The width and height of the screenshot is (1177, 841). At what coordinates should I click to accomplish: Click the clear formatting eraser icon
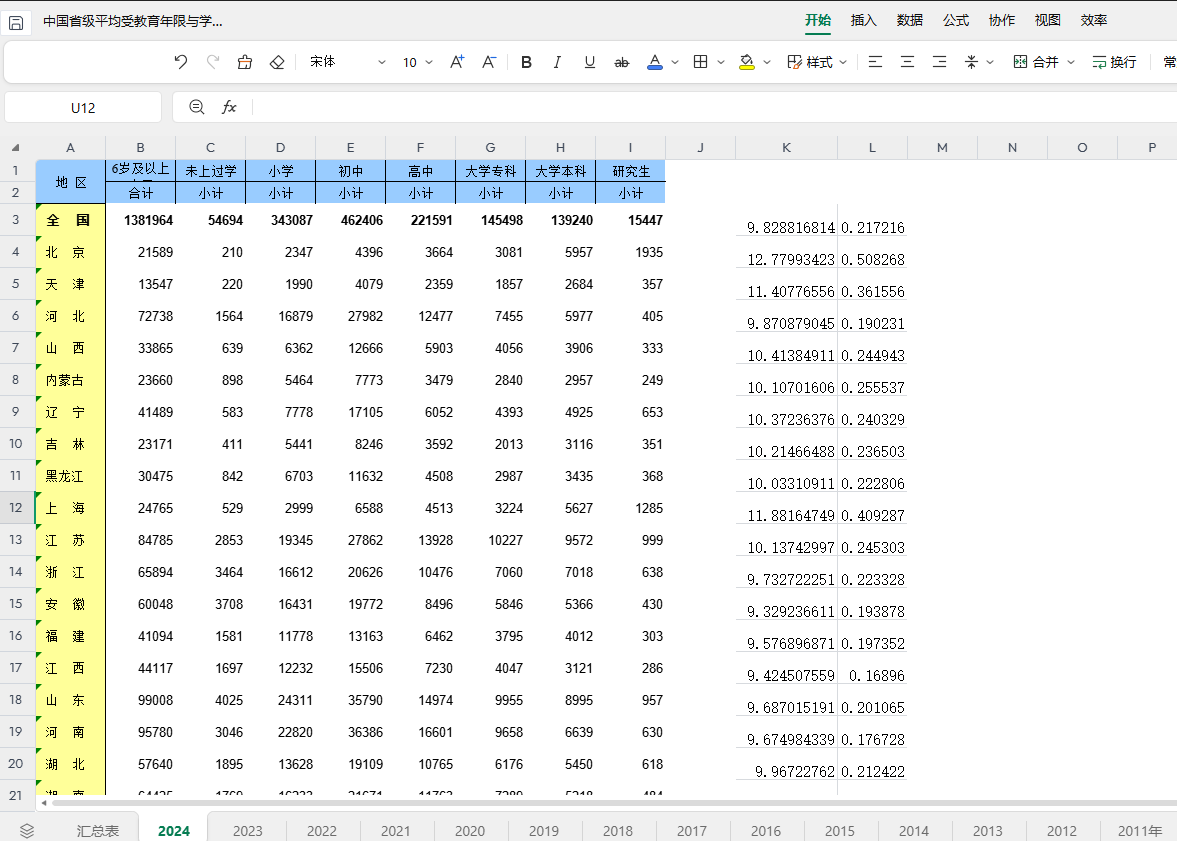click(x=277, y=62)
